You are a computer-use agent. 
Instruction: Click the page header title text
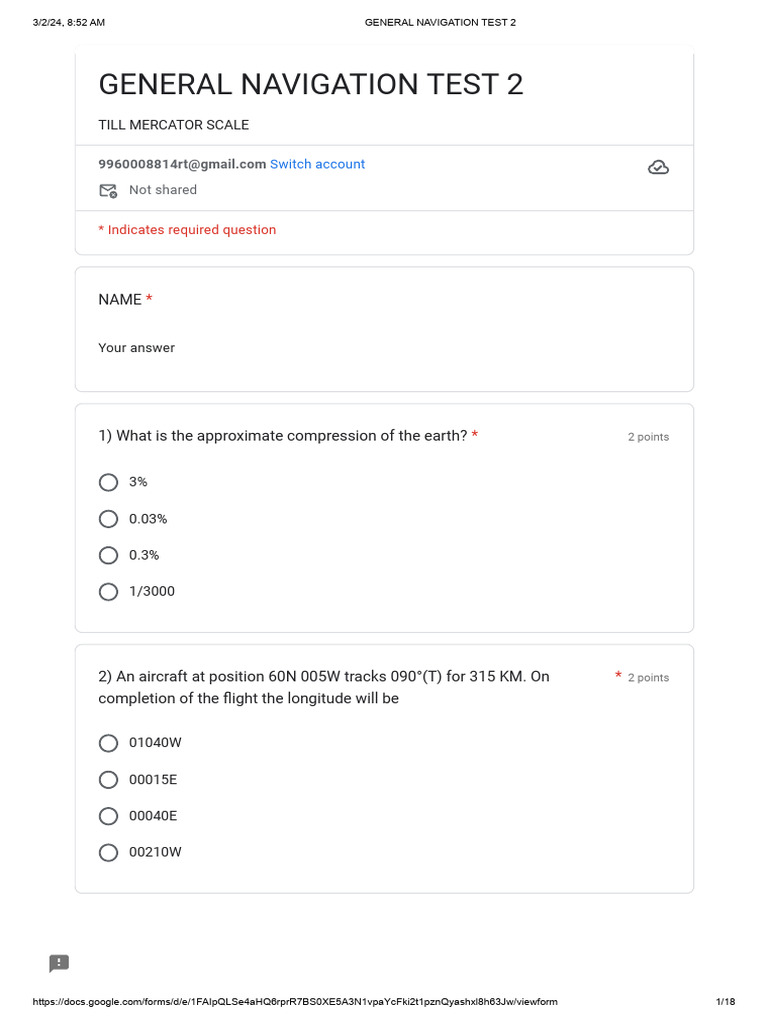pyautogui.click(x=440, y=22)
